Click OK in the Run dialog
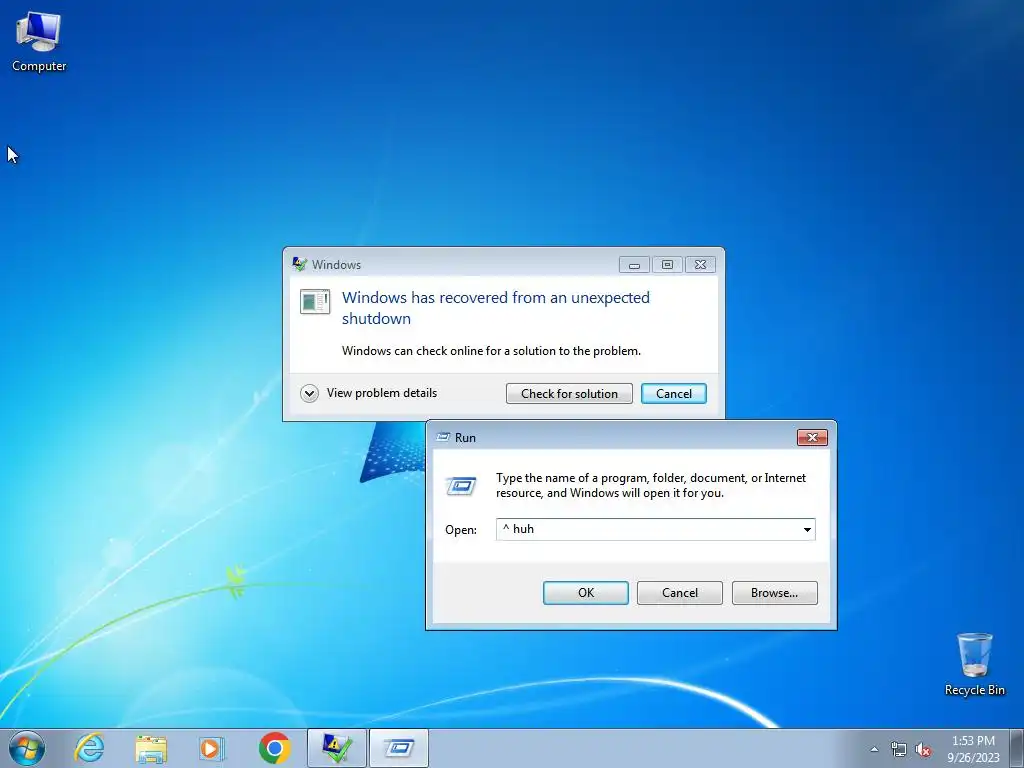Image resolution: width=1024 pixels, height=768 pixels. tap(586, 593)
